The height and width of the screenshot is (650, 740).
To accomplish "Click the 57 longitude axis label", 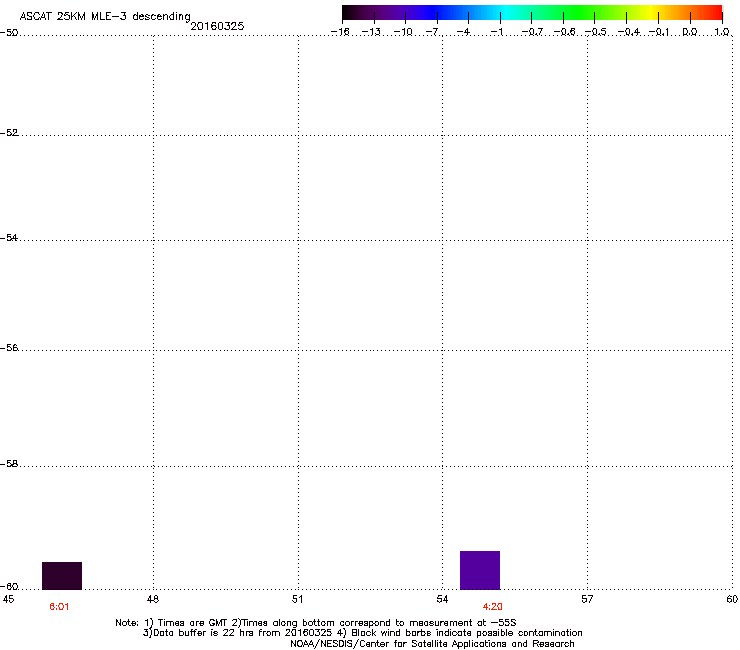I will coord(587,599).
